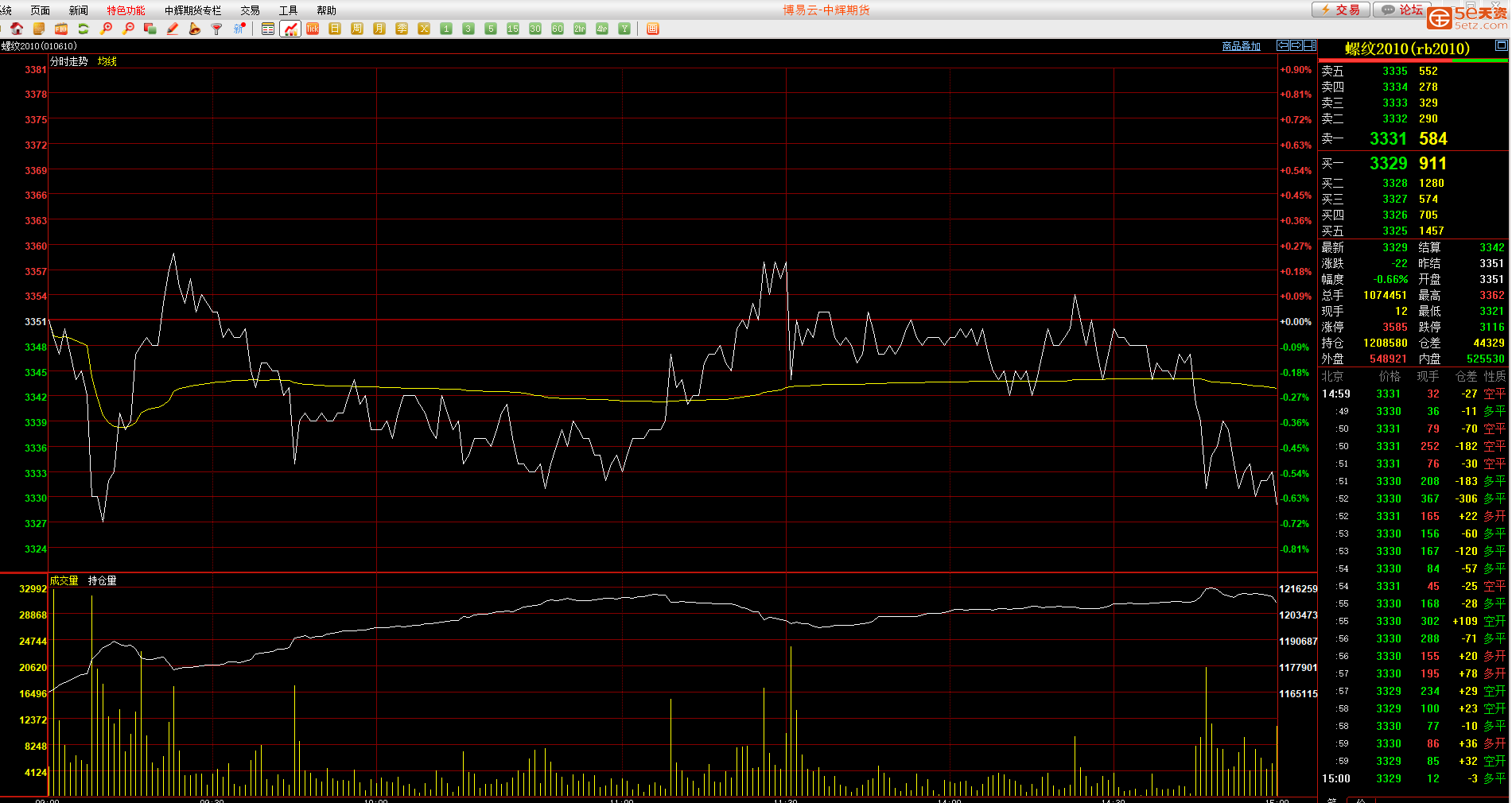Image resolution: width=1512 pixels, height=803 pixels.
Task: Click the red home icon in toolbar
Action: coord(17,29)
